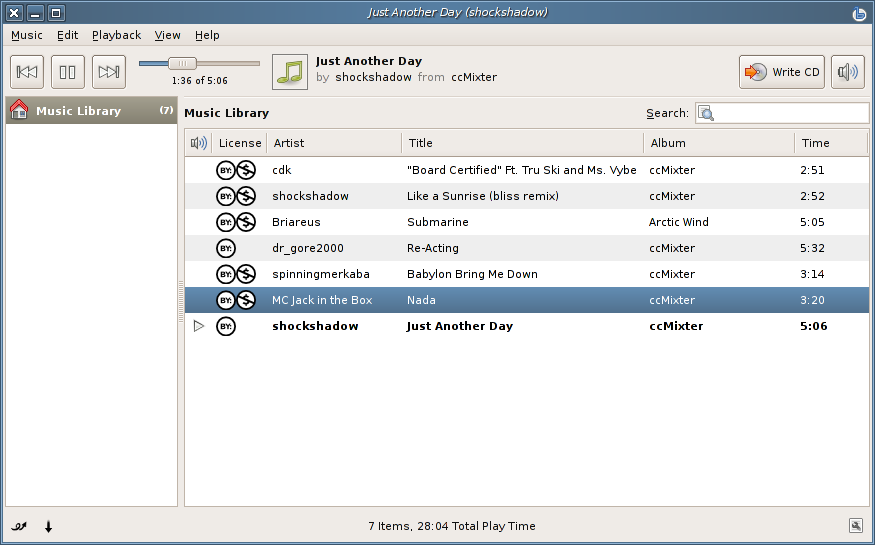Screen dimensions: 875x545
Task: Select the "Board Certified" track title
Action: click(x=522, y=170)
